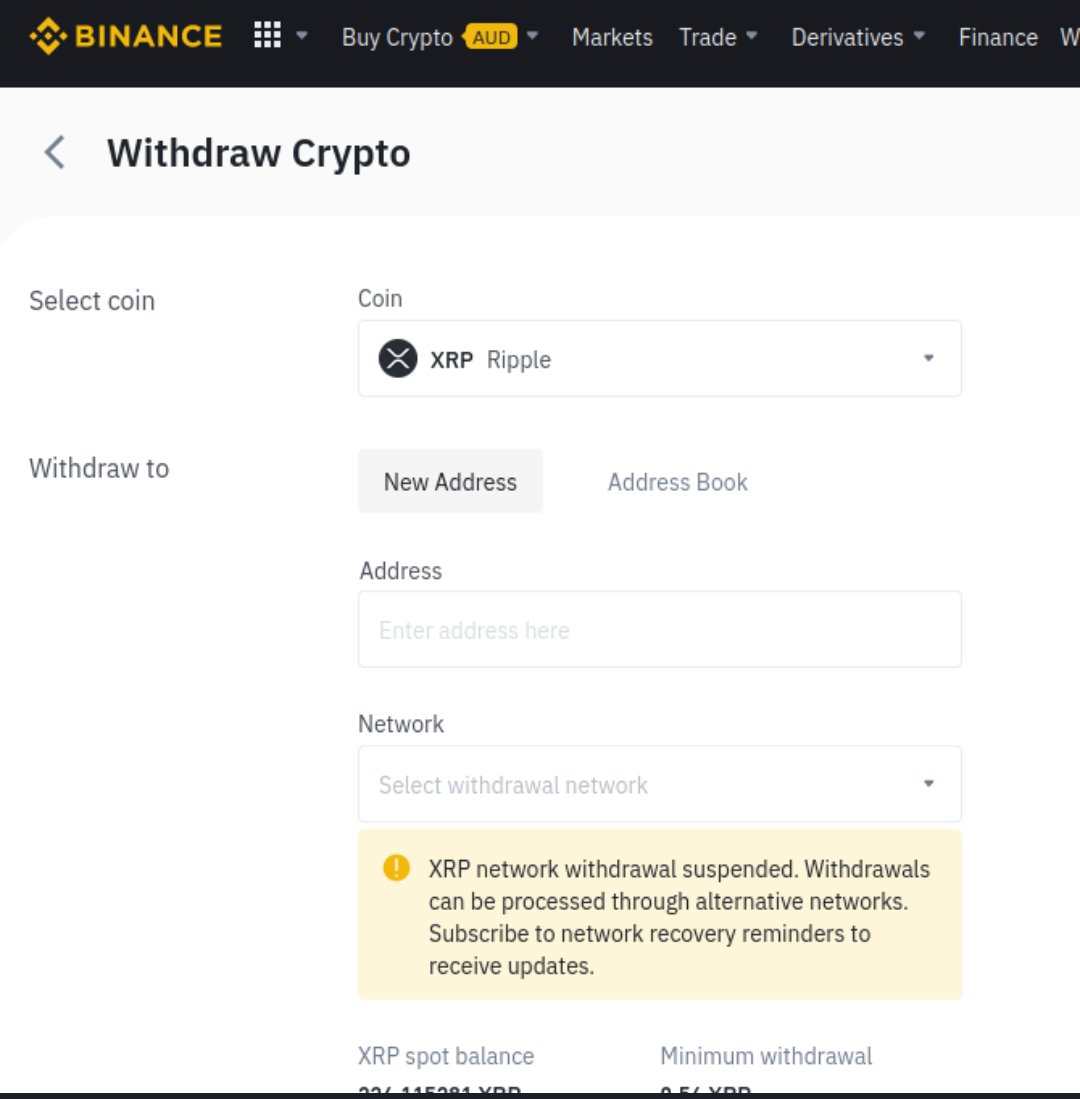This screenshot has width=1080, height=1099.
Task: Click the Select coin label
Action: pos(92,301)
